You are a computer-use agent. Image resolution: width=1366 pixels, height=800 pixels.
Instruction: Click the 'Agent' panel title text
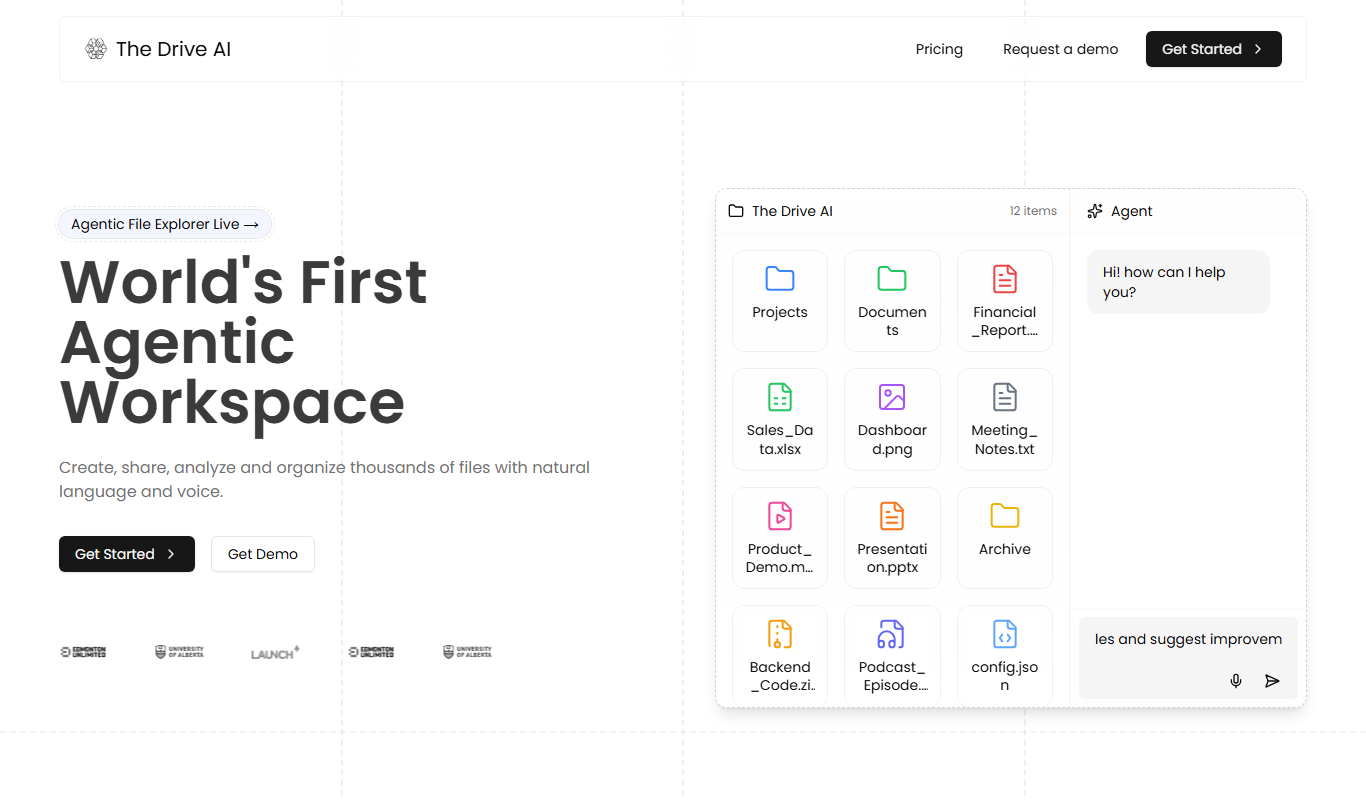1131,211
